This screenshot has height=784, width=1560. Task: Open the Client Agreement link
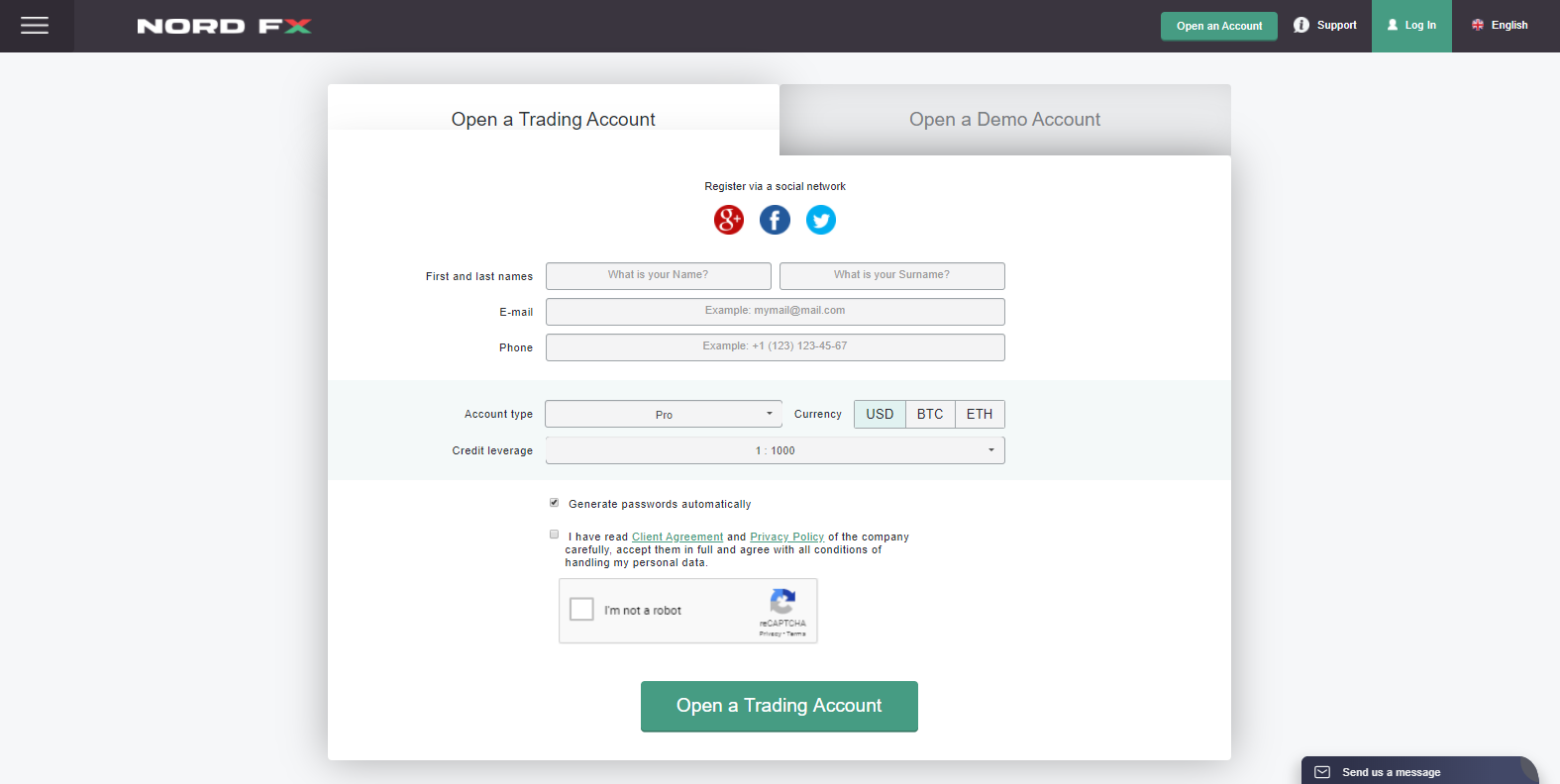[x=677, y=537]
